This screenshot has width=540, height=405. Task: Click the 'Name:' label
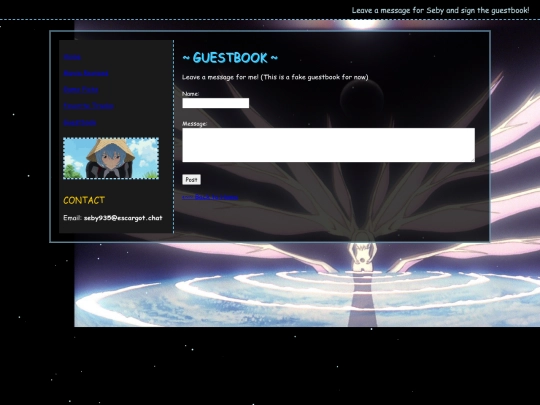(190, 94)
